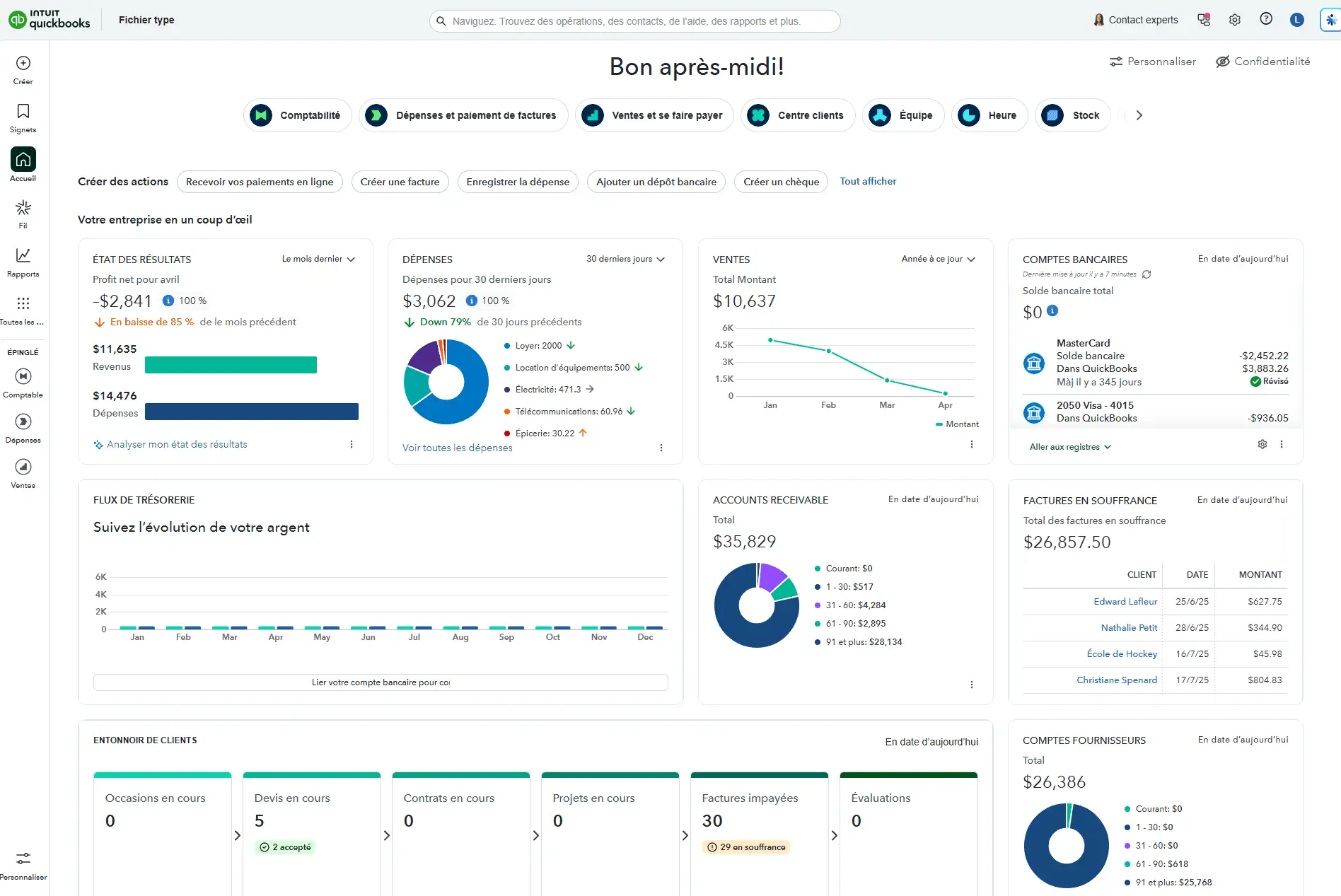The image size is (1341, 896).
Task: Expand 'Le mois dernier' period dropdown
Action: tap(318, 259)
